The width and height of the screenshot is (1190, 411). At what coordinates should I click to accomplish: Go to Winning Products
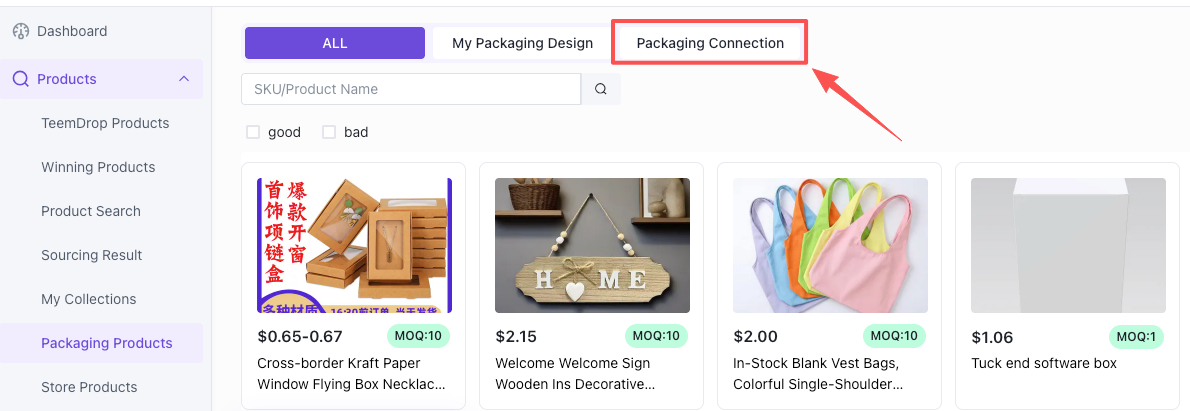tap(98, 167)
